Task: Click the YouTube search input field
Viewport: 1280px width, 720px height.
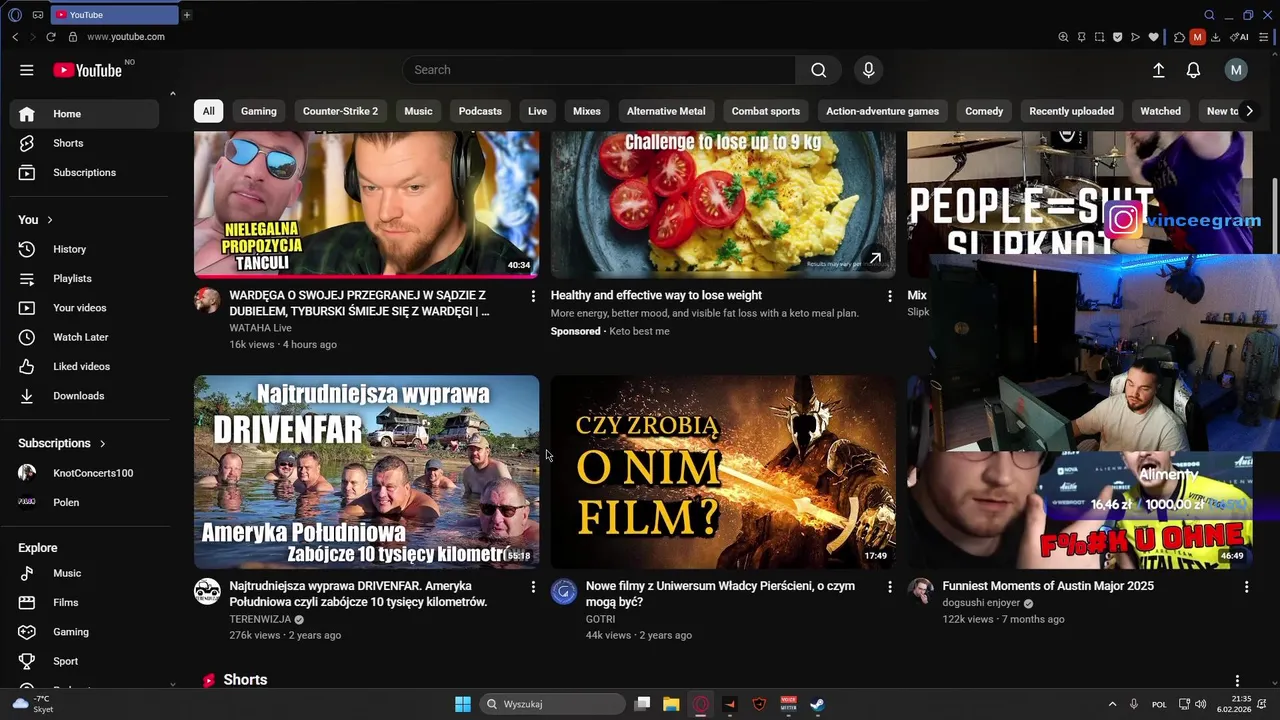Action: point(599,70)
